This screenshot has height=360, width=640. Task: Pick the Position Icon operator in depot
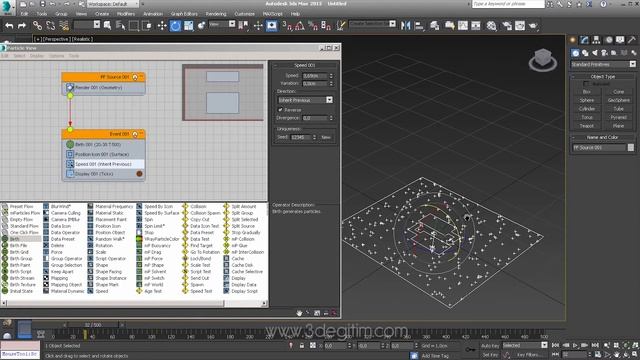click(108, 226)
